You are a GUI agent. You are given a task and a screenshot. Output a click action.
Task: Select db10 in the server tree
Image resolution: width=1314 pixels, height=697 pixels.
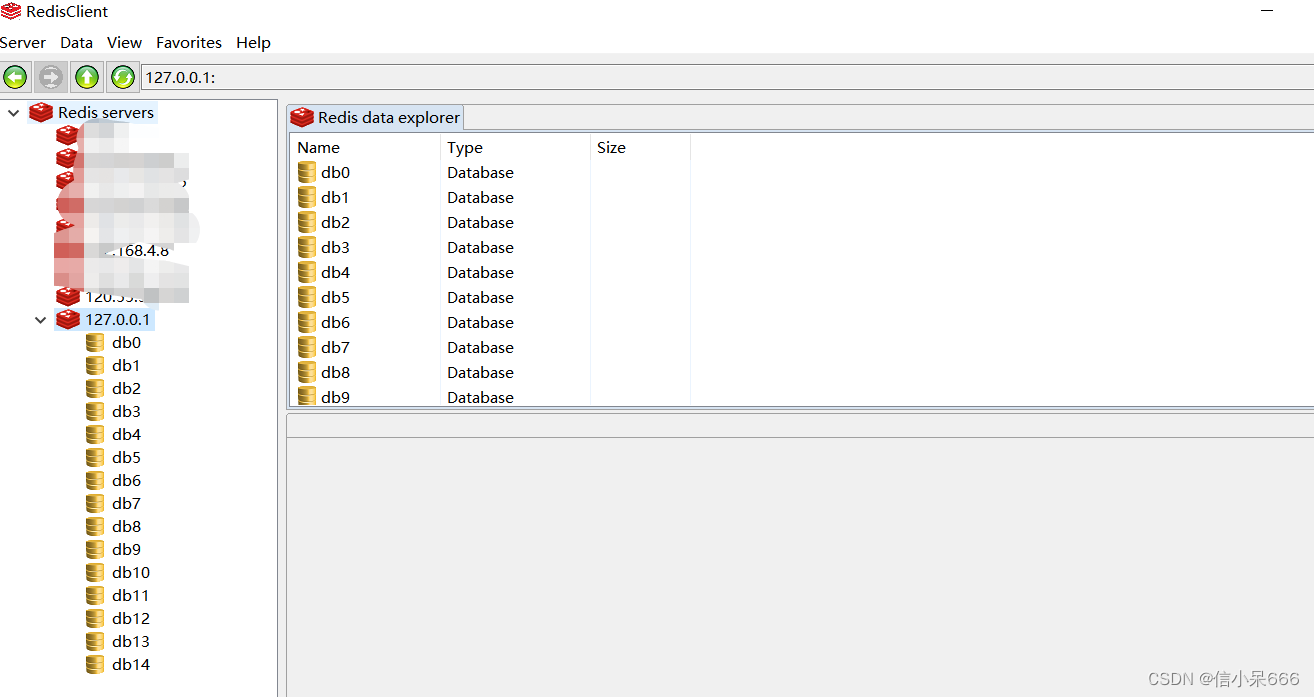131,573
